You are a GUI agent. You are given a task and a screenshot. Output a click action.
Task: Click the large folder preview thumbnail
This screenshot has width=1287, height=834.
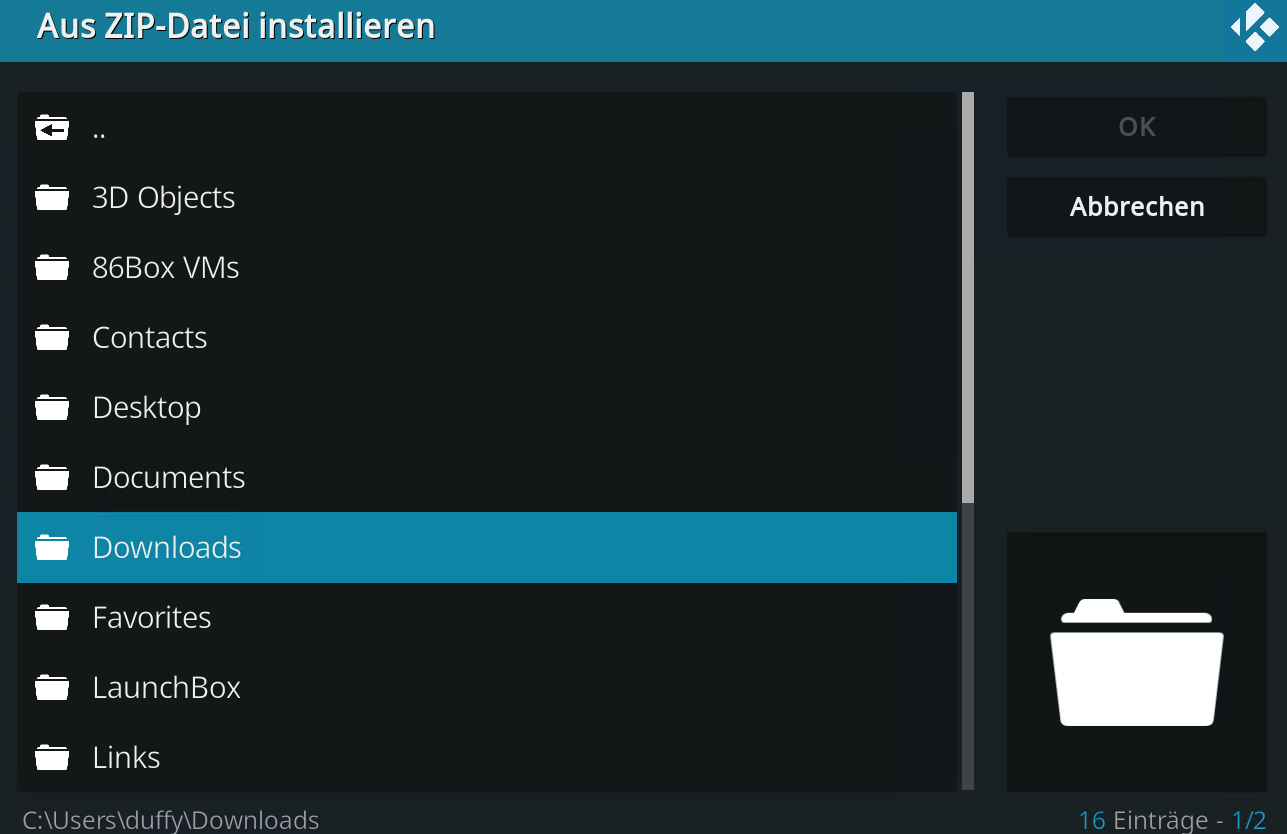[x=1137, y=662]
